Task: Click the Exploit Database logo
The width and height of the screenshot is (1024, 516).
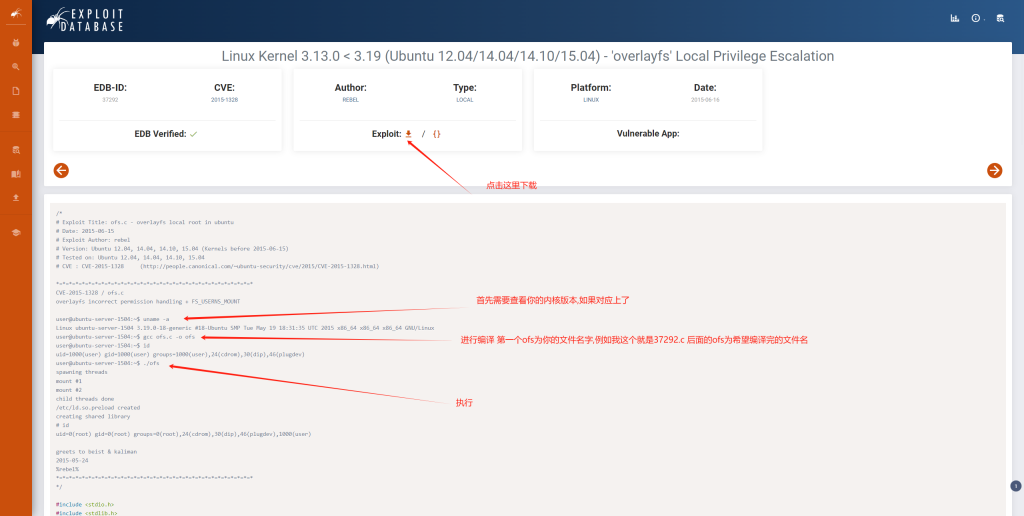Action: pyautogui.click(x=86, y=18)
